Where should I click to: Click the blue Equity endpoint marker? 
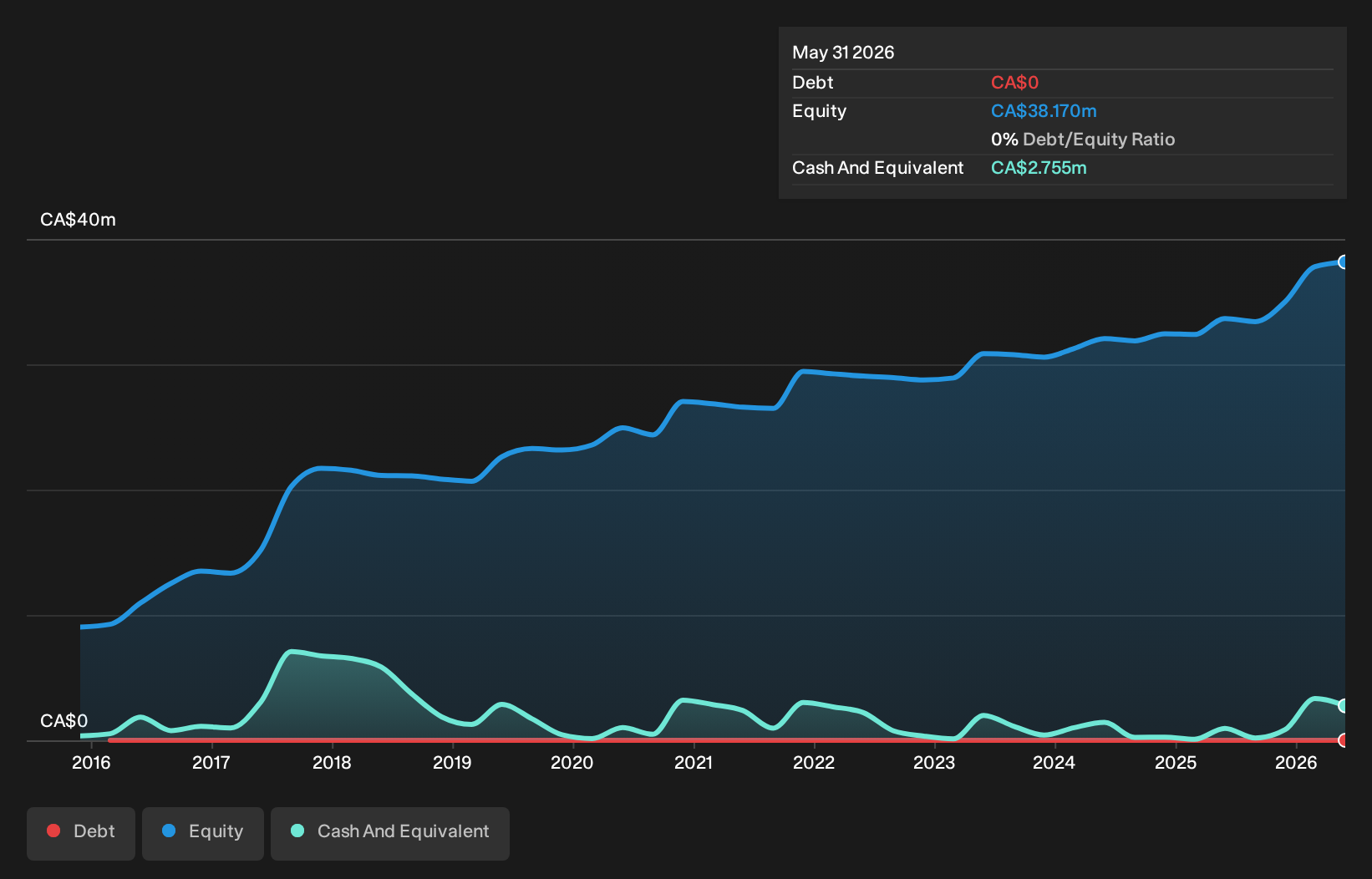(x=1344, y=262)
